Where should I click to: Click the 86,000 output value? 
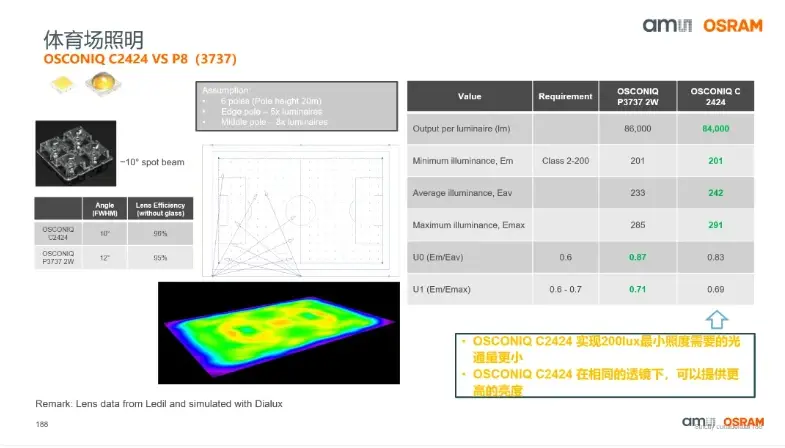[x=638, y=129]
